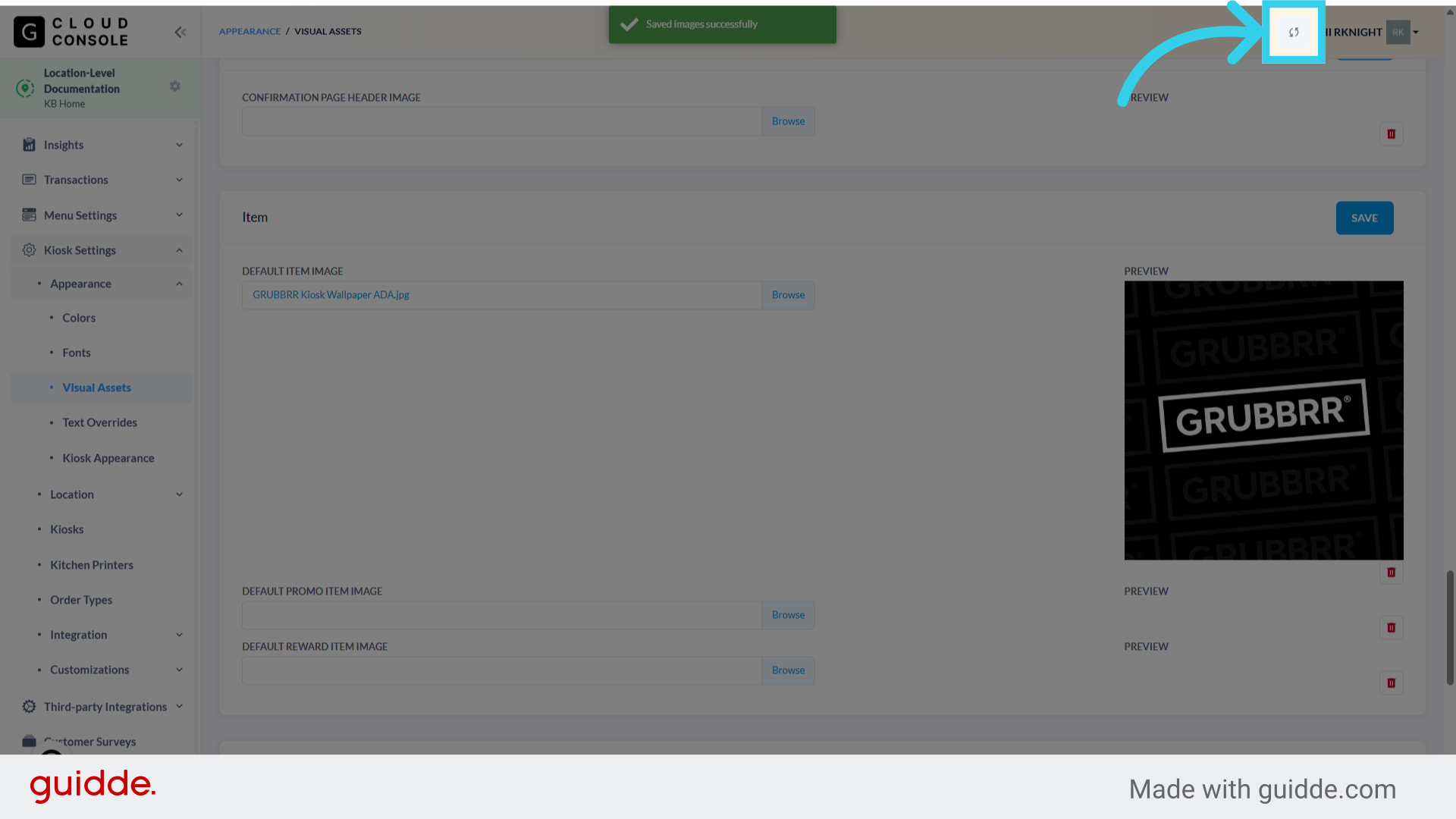Open the Fonts page
Viewport: 1456px width, 819px height.
[77, 353]
